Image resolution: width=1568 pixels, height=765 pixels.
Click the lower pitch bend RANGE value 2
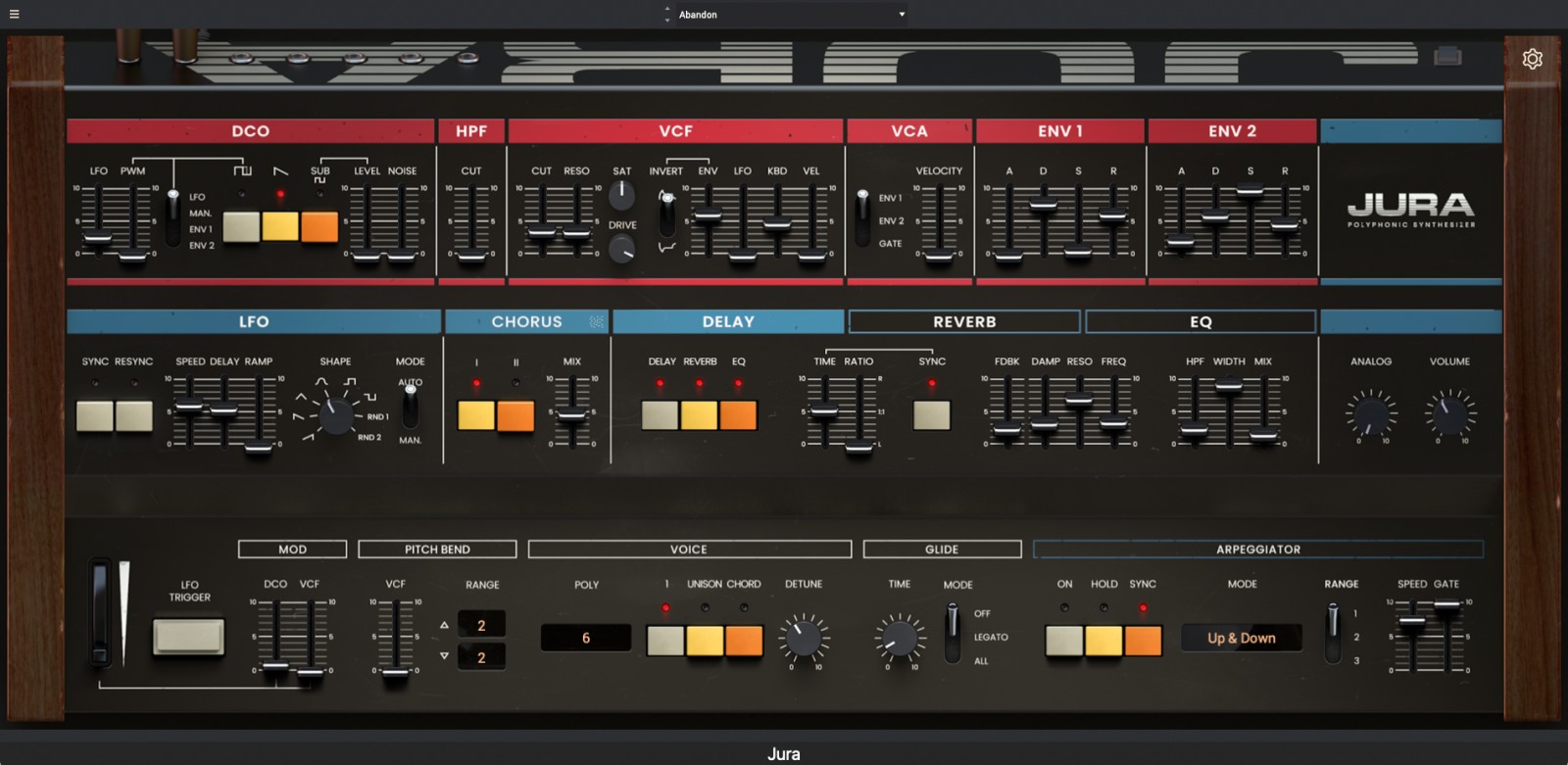[481, 657]
